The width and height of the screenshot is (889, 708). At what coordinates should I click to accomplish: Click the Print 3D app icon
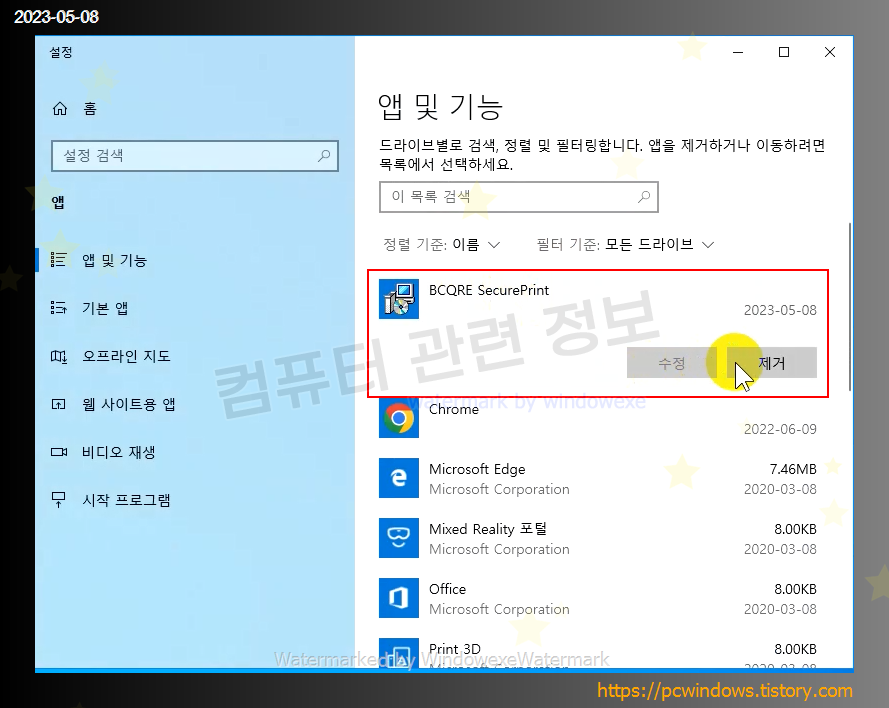[x=399, y=654]
